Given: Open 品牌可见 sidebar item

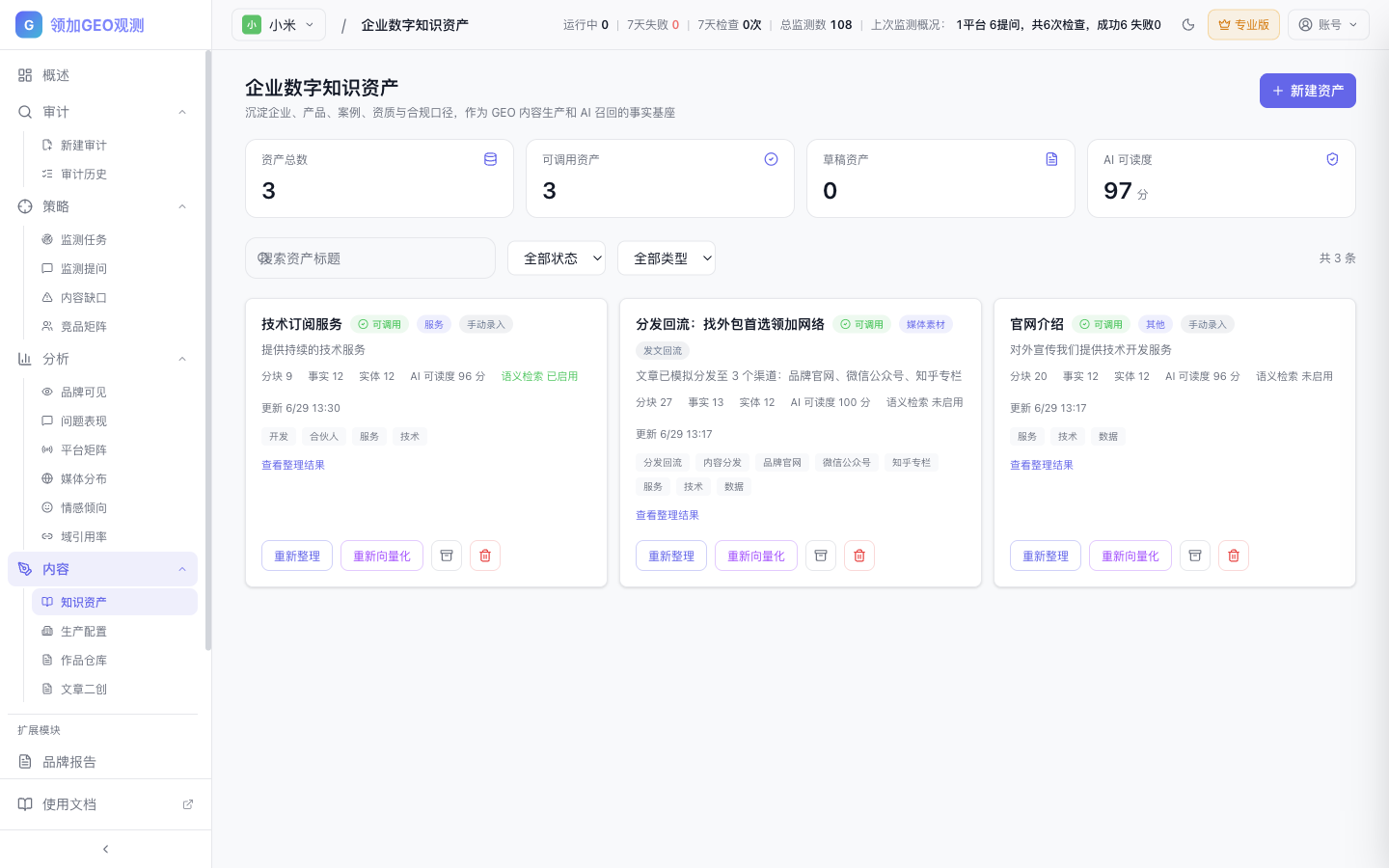Looking at the screenshot, I should point(115,392).
